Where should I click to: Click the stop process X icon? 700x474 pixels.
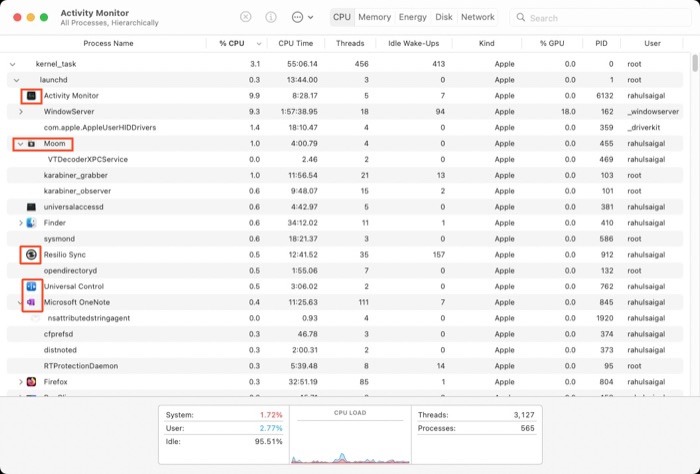tap(246, 17)
